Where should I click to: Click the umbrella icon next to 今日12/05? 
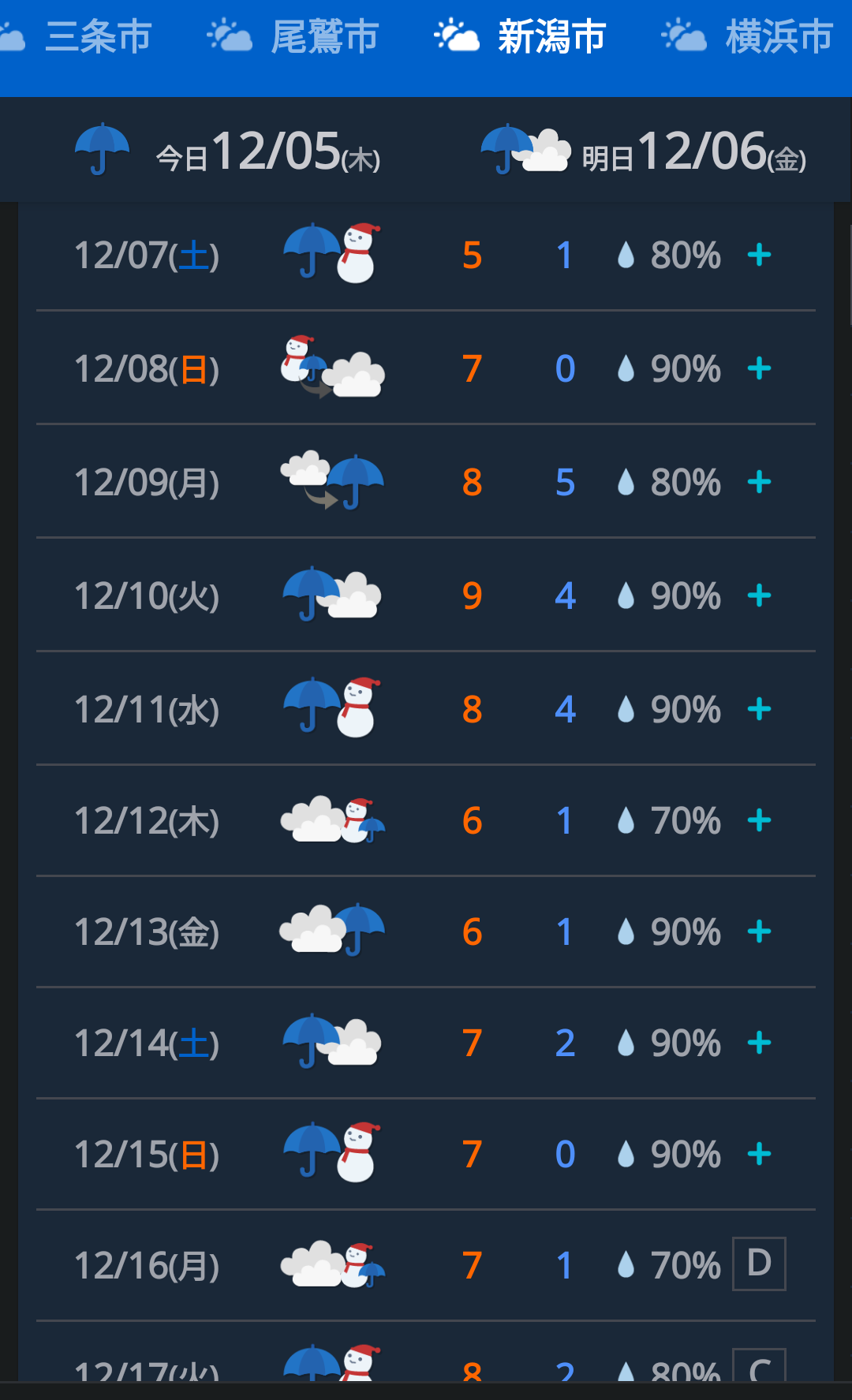tap(102, 148)
